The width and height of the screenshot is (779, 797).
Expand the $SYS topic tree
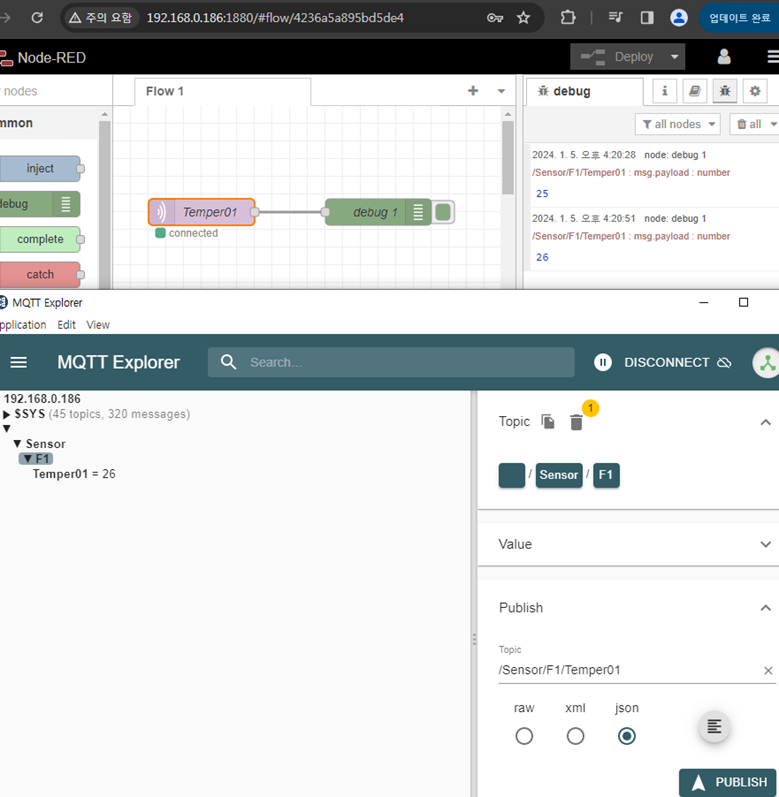[x=7, y=414]
